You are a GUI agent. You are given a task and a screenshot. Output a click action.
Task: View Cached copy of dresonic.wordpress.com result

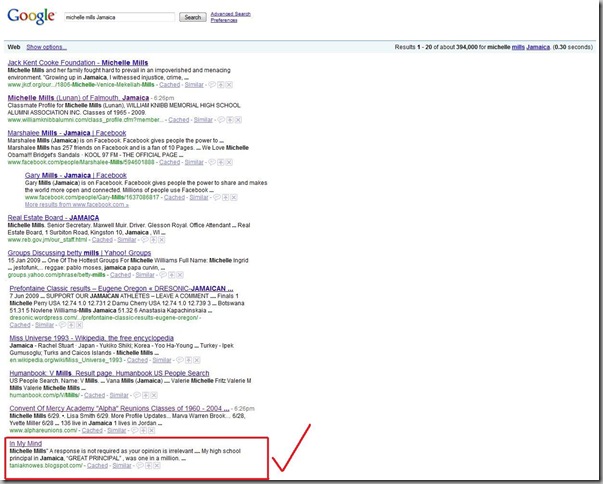20,325
